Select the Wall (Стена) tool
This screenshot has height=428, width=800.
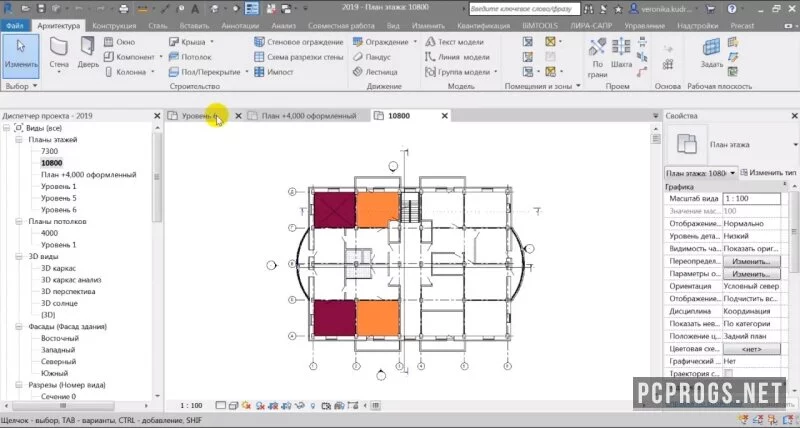pyautogui.click(x=59, y=53)
